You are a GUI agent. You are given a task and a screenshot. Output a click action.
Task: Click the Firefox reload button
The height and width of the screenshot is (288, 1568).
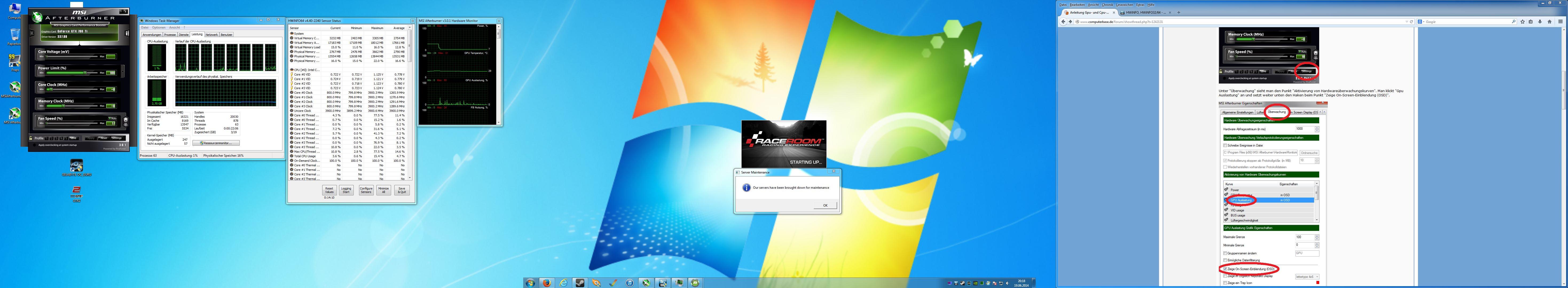click(1412, 22)
